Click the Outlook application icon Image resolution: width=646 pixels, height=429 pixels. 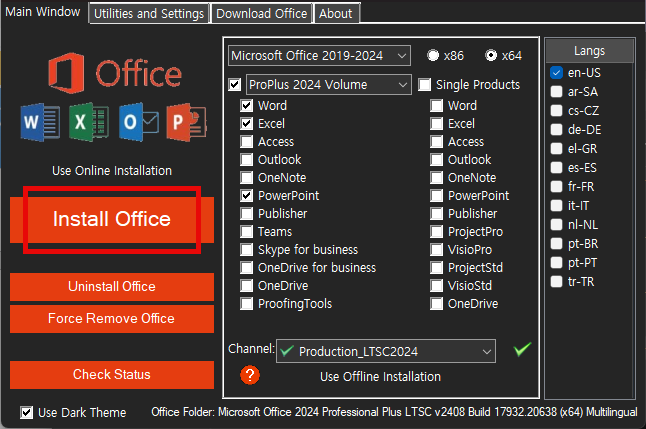coord(139,122)
